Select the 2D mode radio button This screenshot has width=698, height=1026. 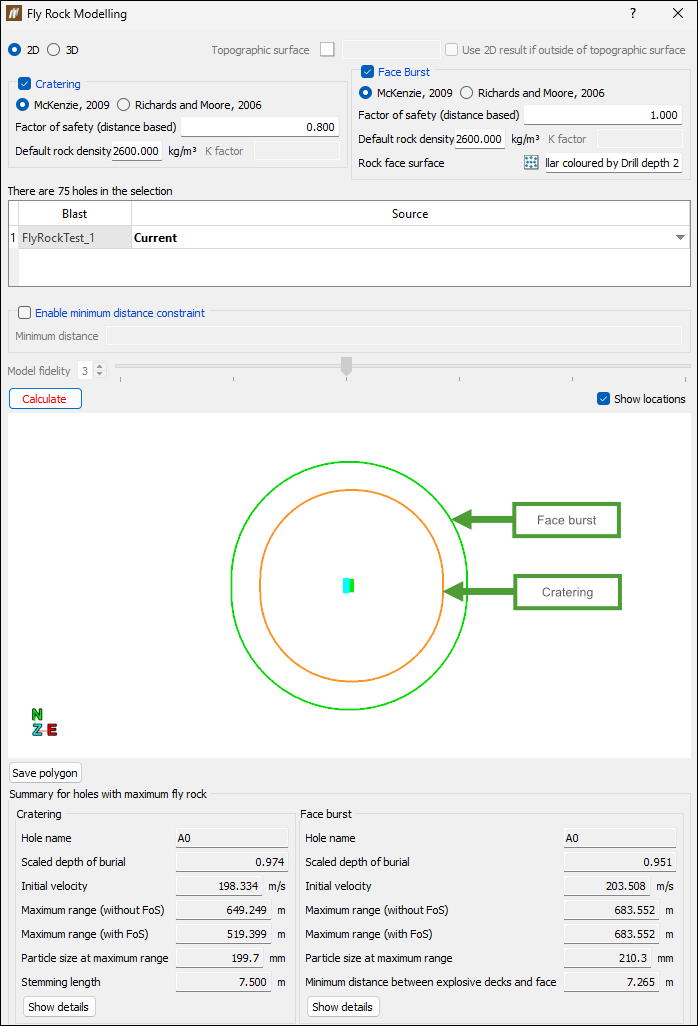14,50
